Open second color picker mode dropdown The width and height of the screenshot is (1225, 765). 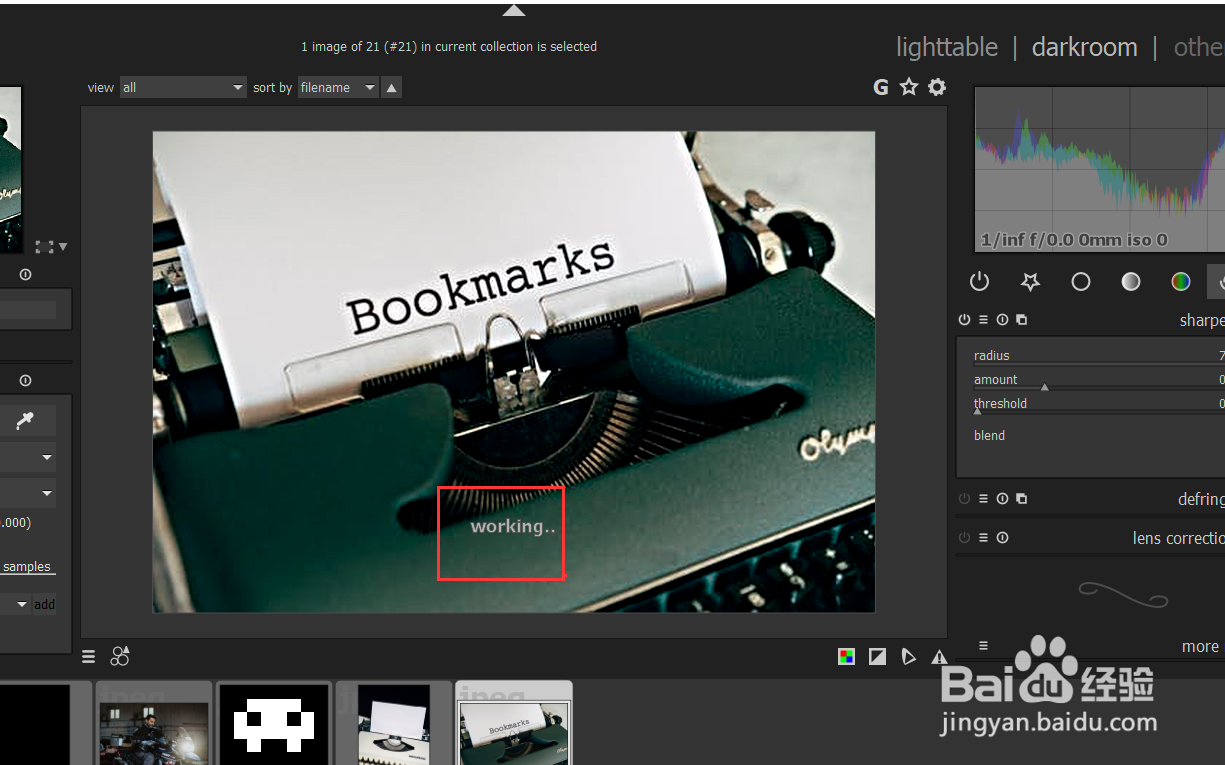coord(28,494)
